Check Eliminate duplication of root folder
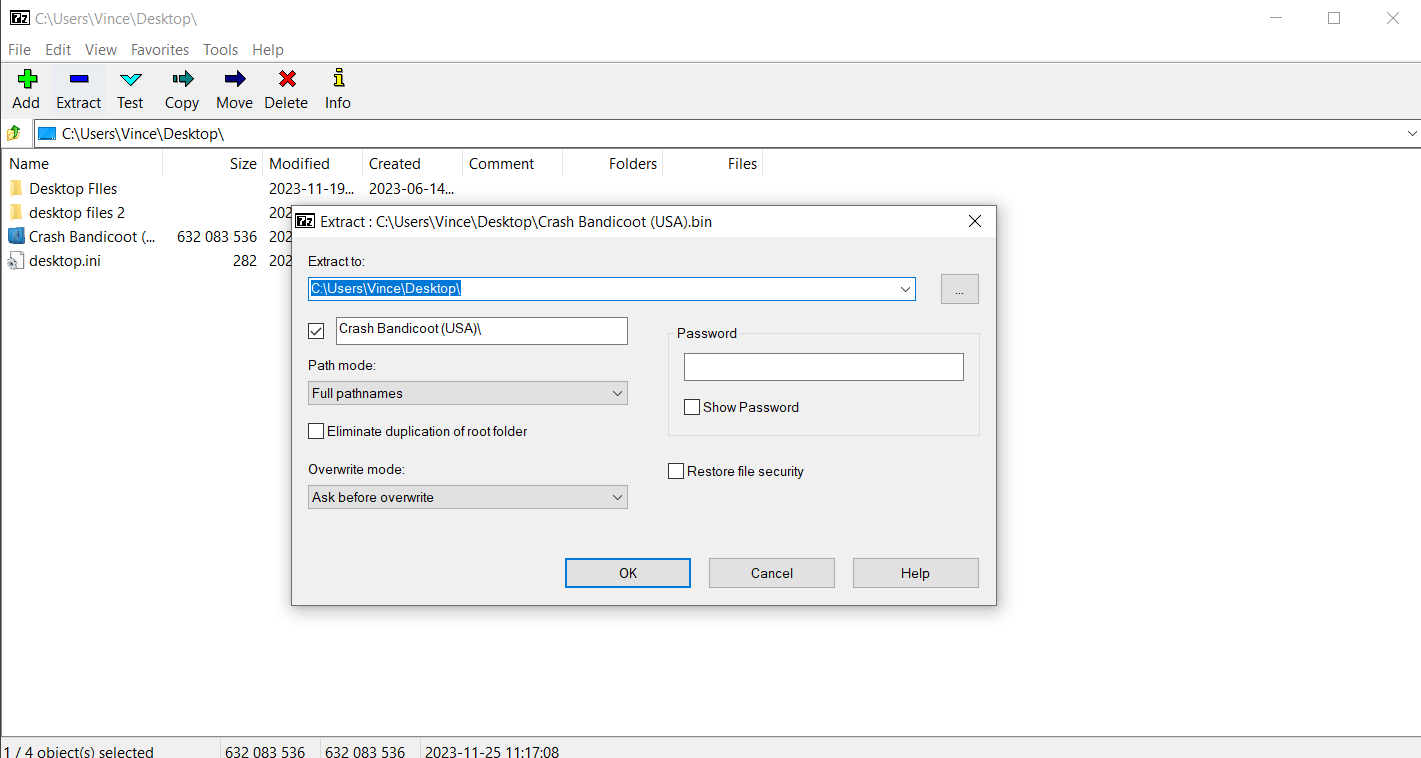The width and height of the screenshot is (1421, 758). point(316,430)
